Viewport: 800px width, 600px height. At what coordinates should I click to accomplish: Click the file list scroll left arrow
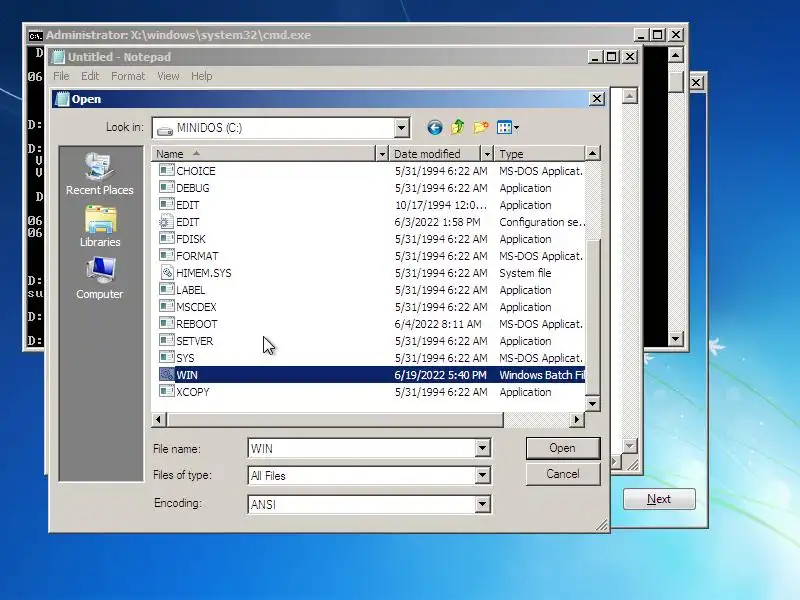pyautogui.click(x=158, y=419)
